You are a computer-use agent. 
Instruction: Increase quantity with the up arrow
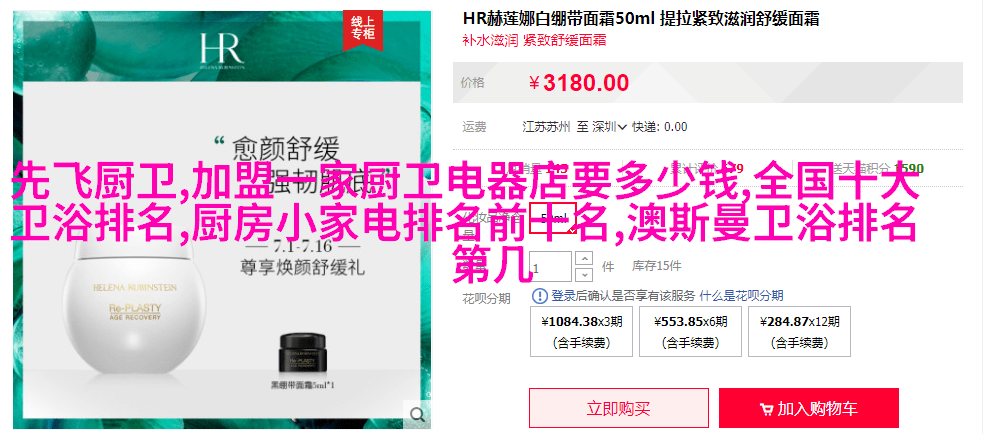pos(584,259)
